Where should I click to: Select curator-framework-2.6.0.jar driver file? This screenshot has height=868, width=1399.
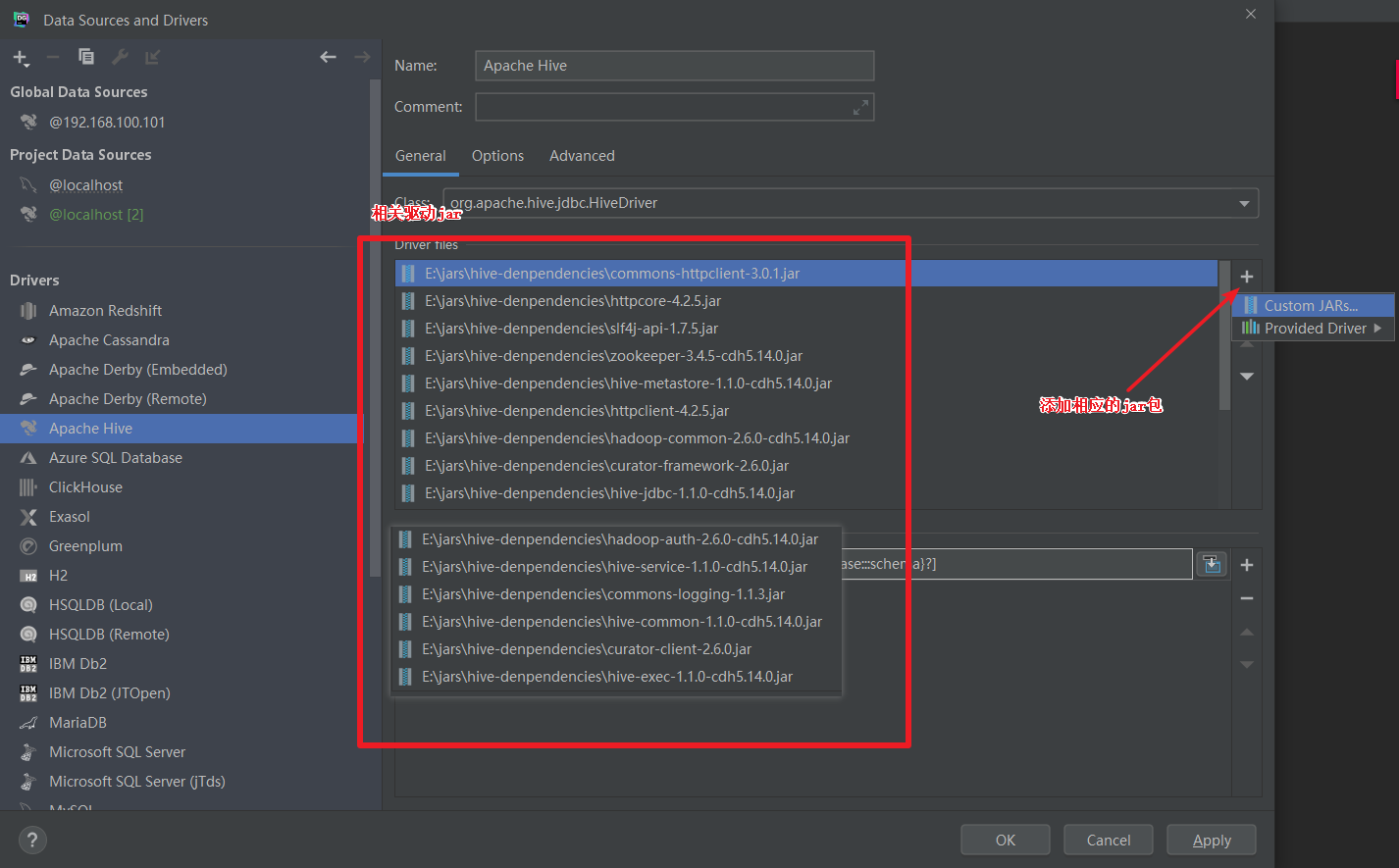coord(806,466)
